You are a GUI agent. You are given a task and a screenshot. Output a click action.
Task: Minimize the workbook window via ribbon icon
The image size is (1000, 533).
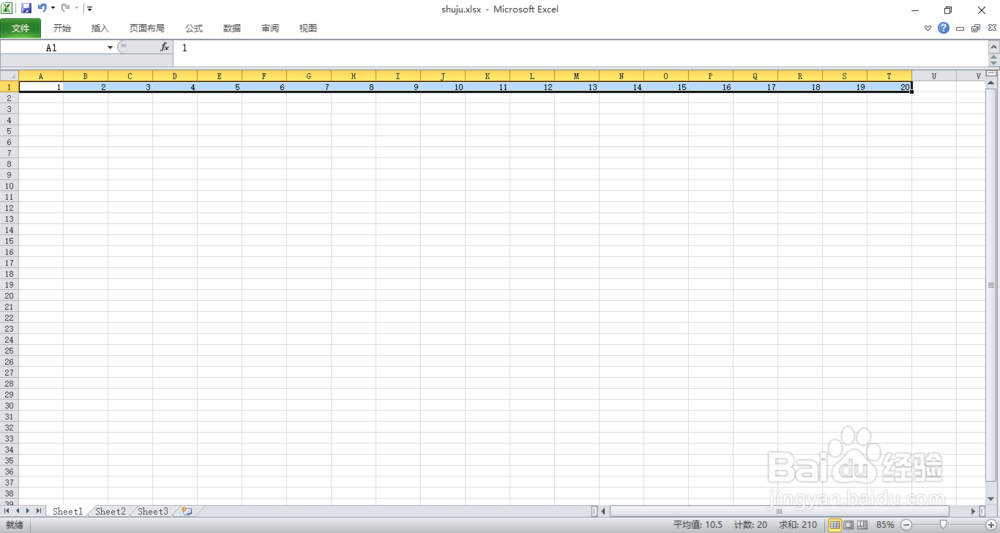(960, 29)
